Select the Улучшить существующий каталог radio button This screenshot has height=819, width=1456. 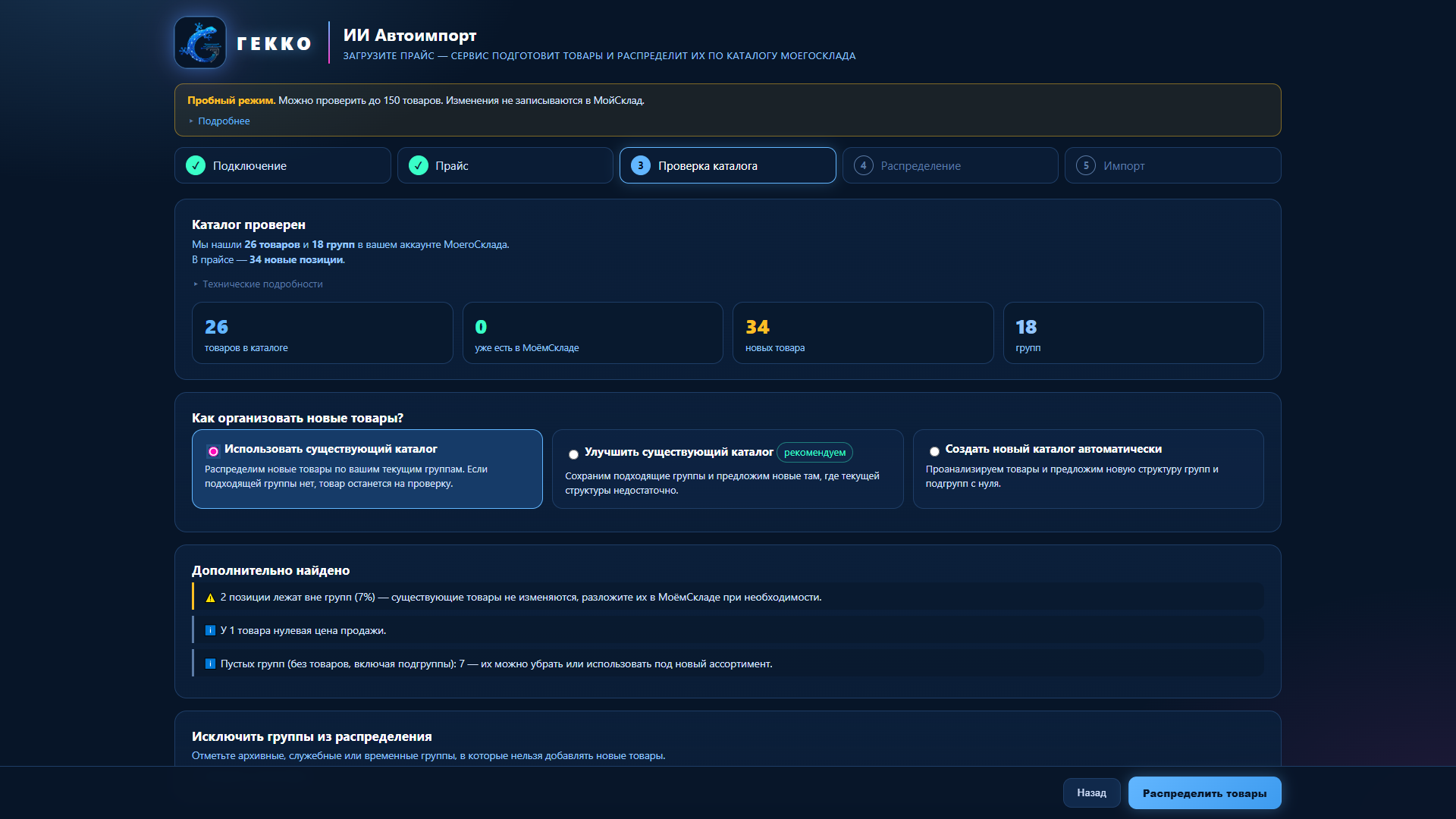tap(573, 454)
